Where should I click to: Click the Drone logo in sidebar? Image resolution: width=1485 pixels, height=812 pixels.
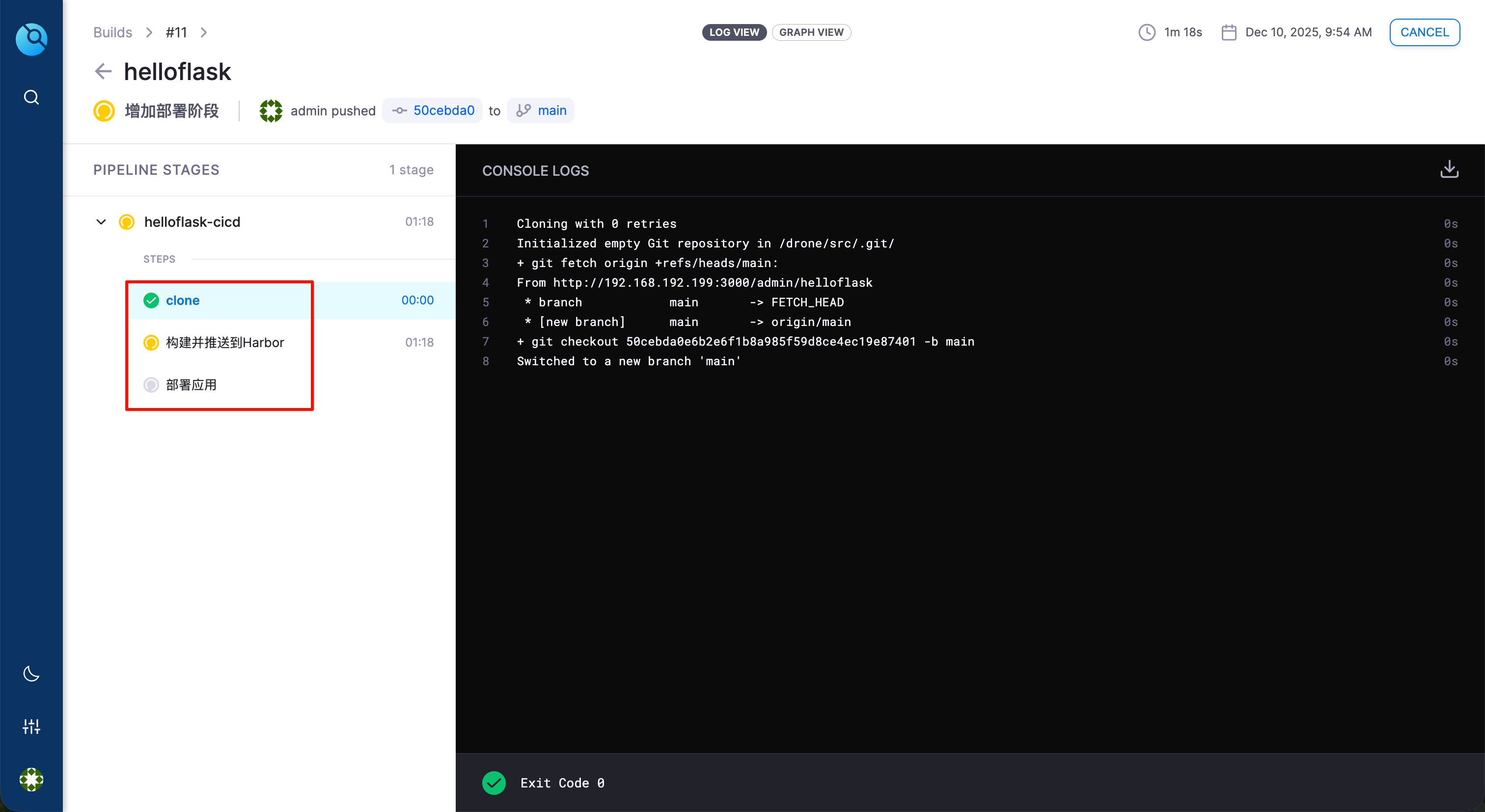(x=31, y=39)
